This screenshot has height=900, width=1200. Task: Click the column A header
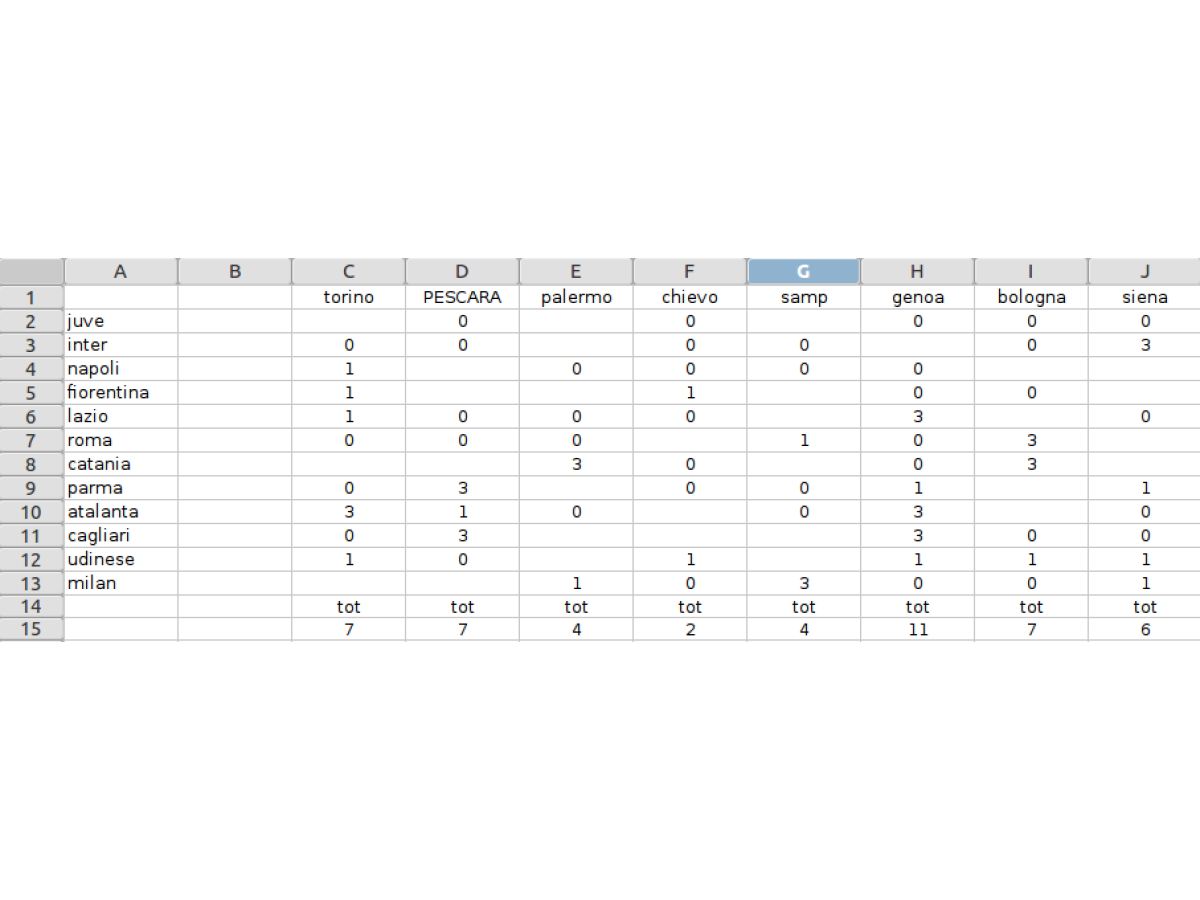click(x=120, y=271)
